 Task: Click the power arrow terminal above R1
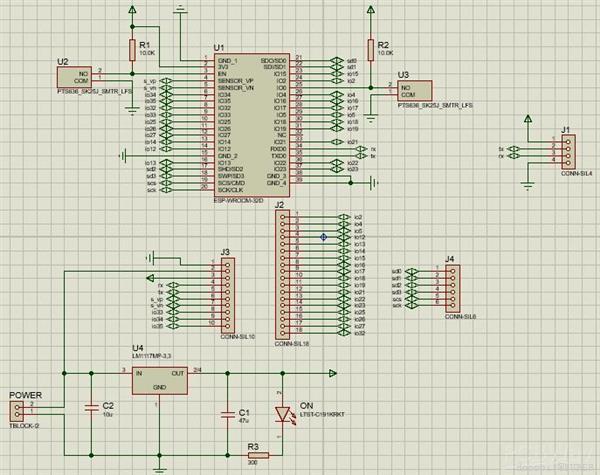tap(132, 10)
